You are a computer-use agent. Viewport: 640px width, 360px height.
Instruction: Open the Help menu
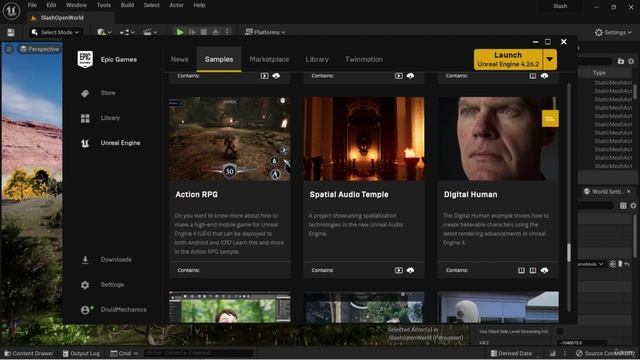point(199,5)
